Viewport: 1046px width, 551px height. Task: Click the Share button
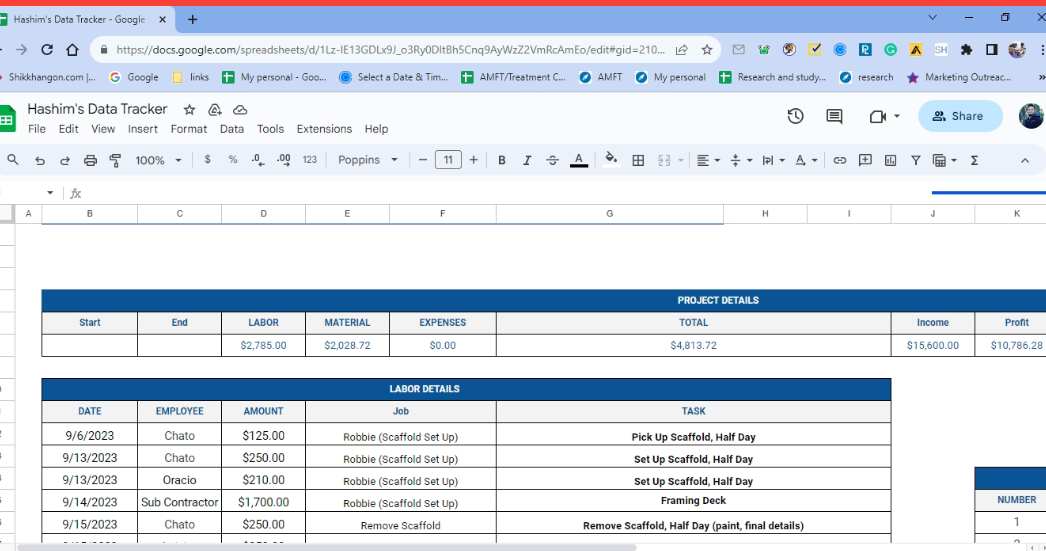click(x=959, y=116)
